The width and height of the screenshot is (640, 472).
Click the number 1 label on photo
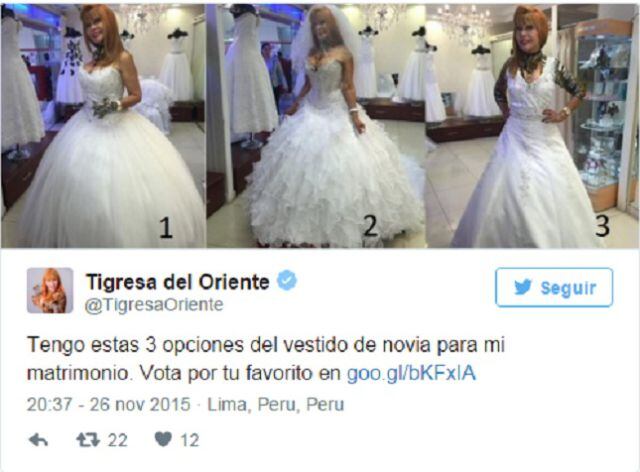tap(165, 228)
